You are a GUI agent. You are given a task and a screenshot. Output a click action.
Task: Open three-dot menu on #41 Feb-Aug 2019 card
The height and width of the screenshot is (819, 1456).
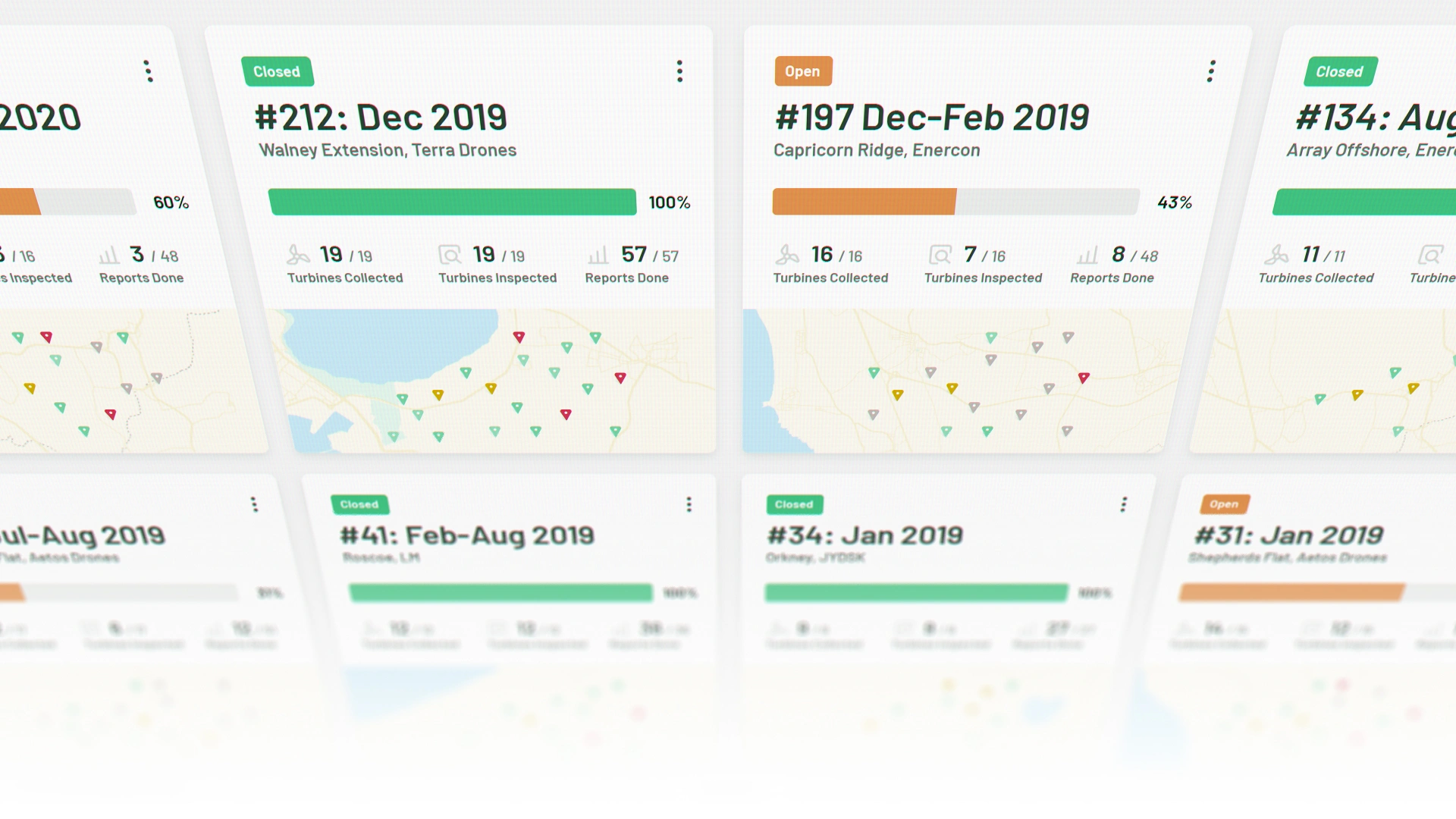689,504
